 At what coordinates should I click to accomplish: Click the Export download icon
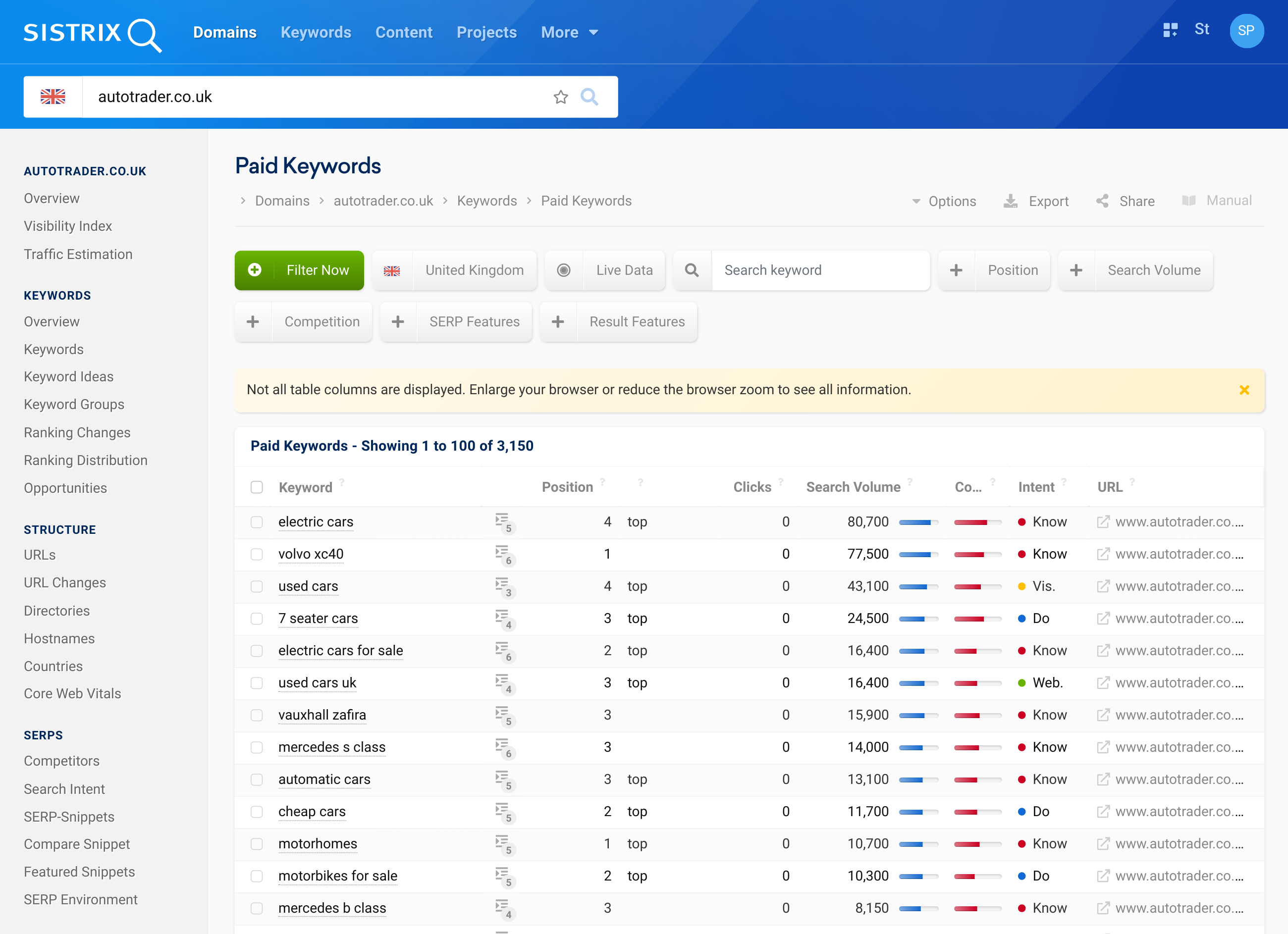point(1010,201)
